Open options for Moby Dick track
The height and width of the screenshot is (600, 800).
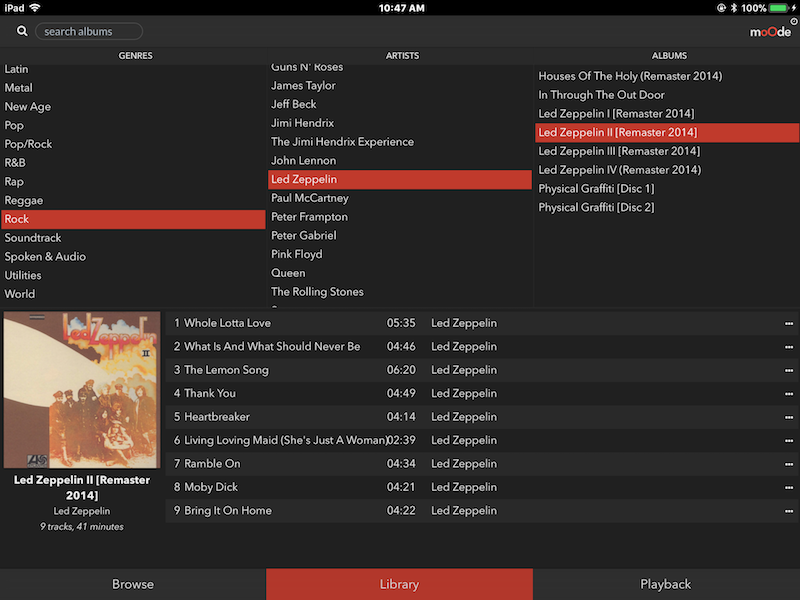[789, 488]
